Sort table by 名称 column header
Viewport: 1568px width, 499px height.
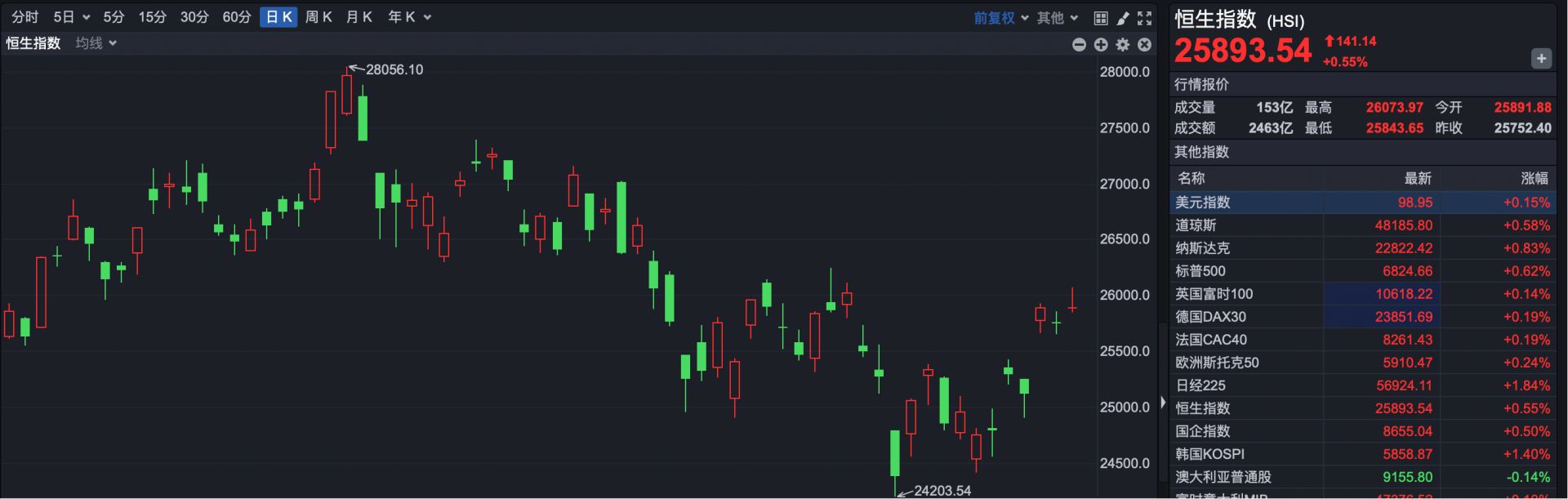1191,178
